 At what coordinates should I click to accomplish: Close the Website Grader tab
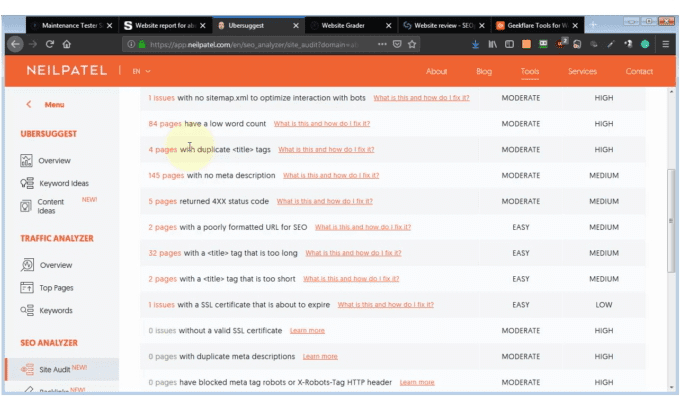389,26
